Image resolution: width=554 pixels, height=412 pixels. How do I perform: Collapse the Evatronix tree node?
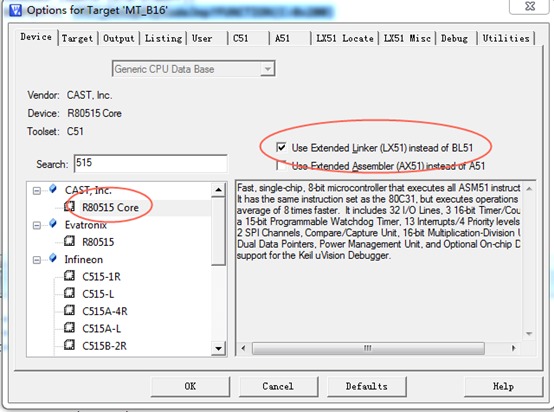pyautogui.click(x=36, y=225)
